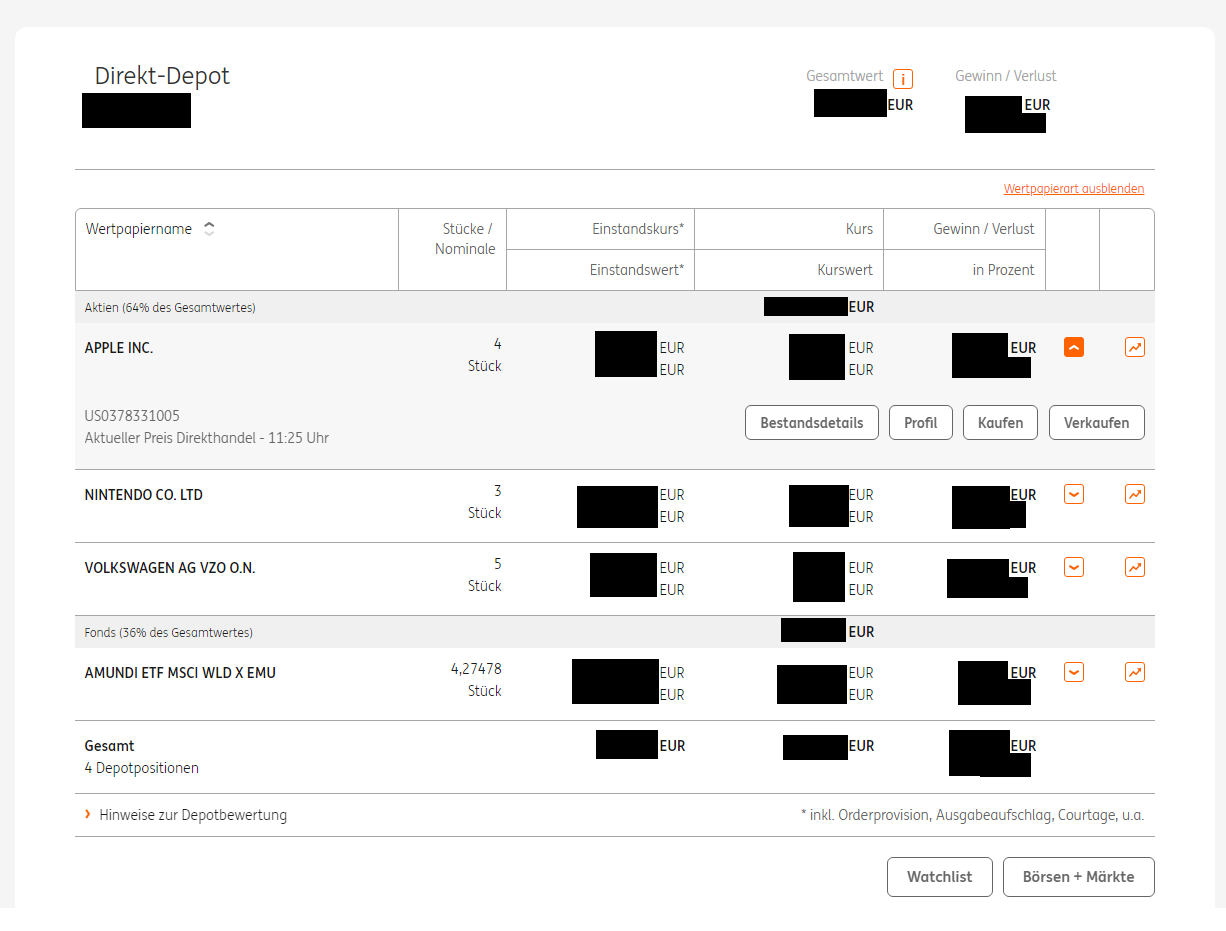Screen dimensions: 1226x931
Task: Click the Fonds (36% des Gesamtwertes) header
Action: pyautogui.click(x=169, y=633)
